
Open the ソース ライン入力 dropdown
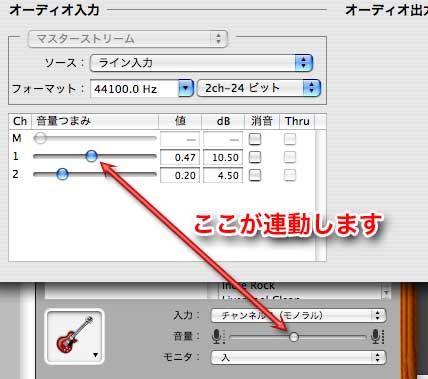(201, 63)
